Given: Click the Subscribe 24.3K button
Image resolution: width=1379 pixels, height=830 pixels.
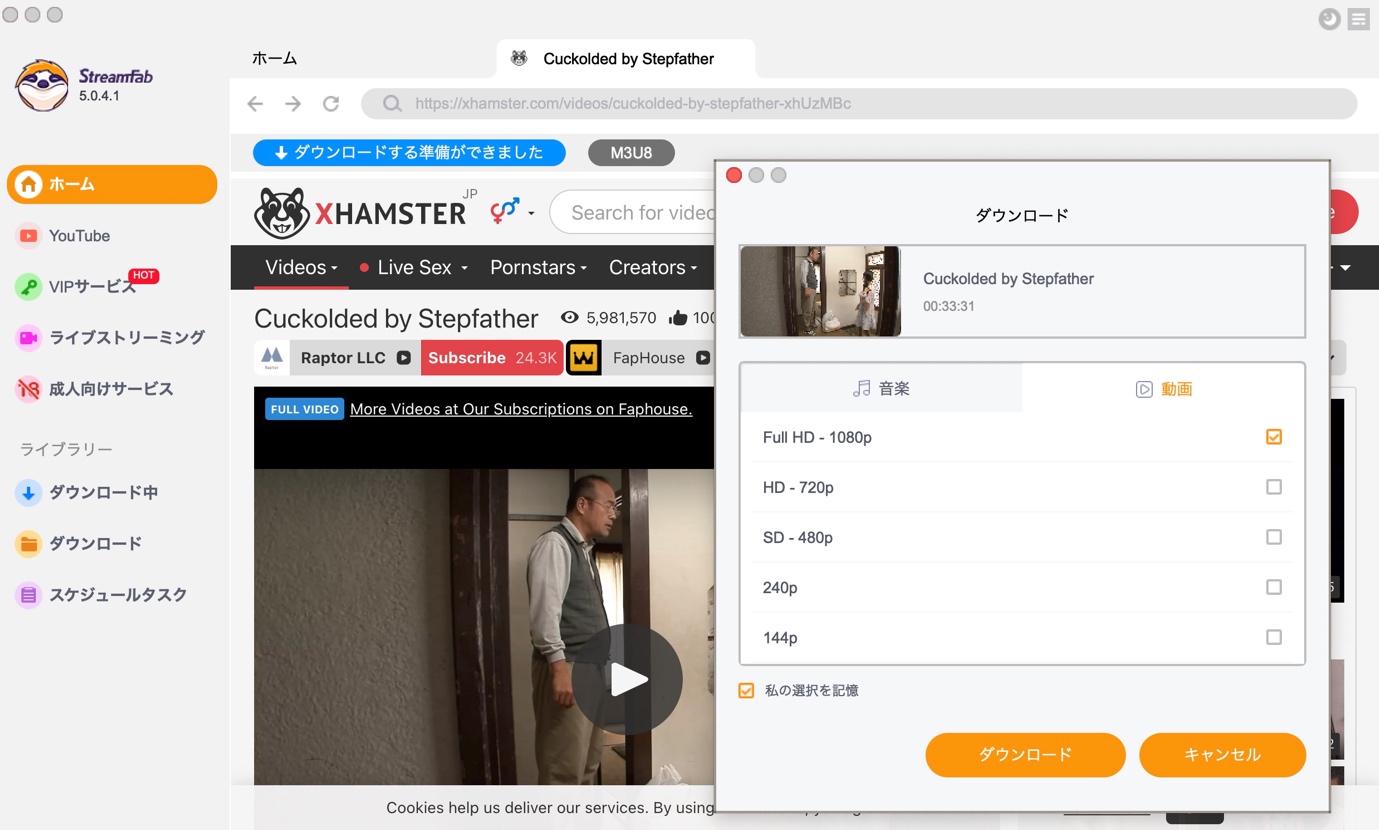Looking at the screenshot, I should click(x=492, y=358).
